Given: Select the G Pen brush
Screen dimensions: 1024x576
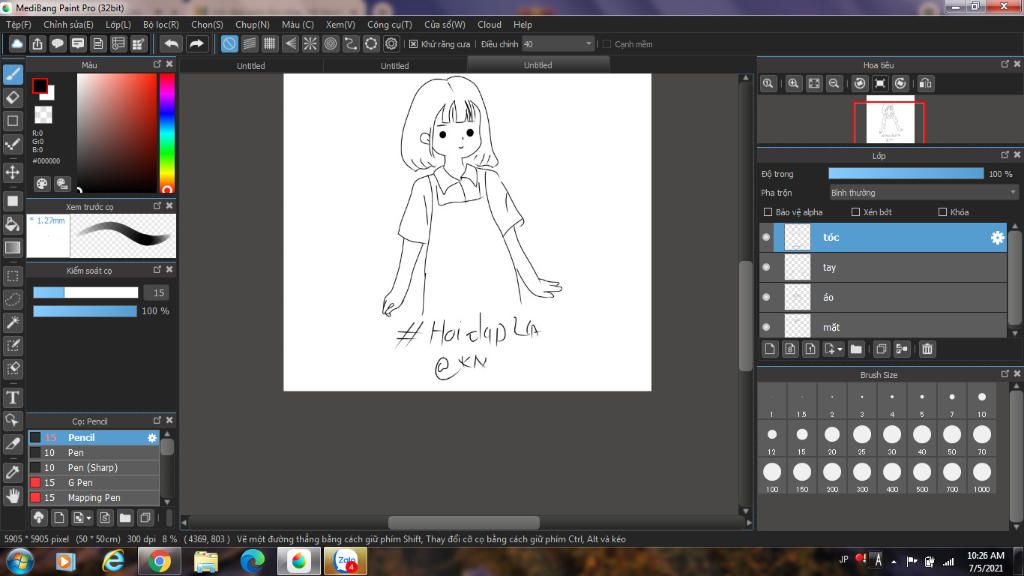Looking at the screenshot, I should (x=93, y=483).
